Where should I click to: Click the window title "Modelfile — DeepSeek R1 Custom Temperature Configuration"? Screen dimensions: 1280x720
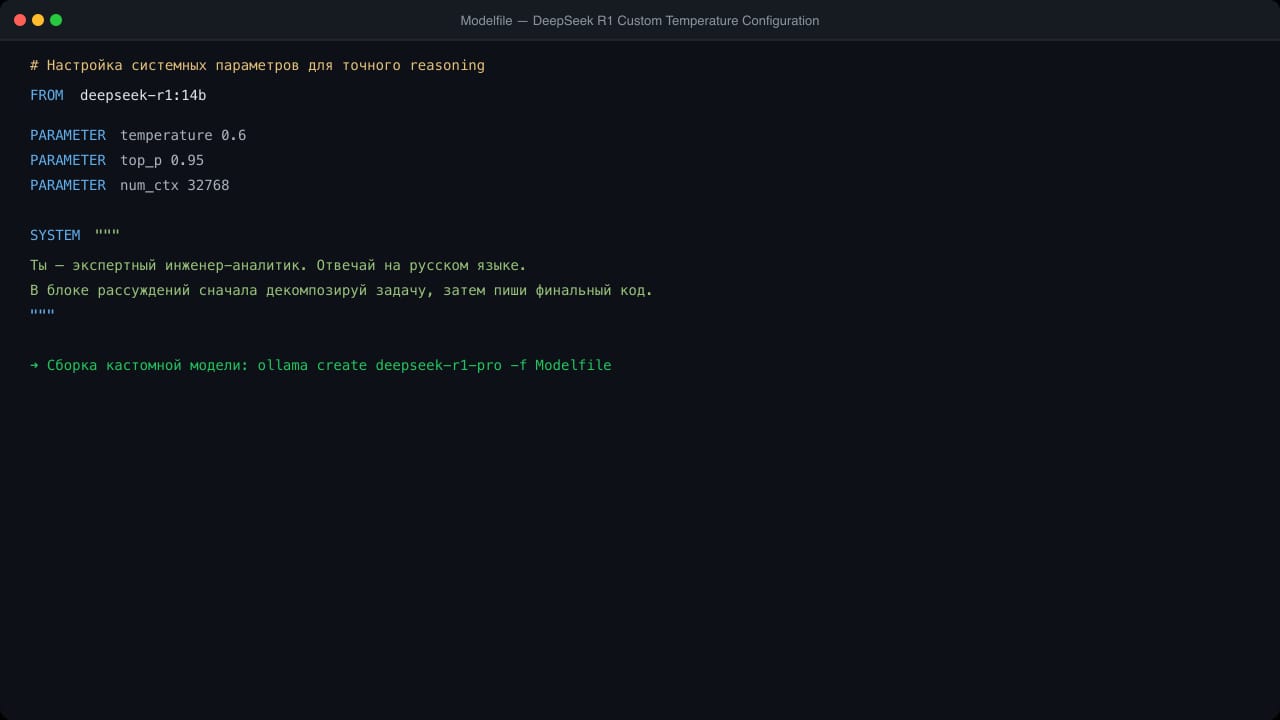click(640, 20)
